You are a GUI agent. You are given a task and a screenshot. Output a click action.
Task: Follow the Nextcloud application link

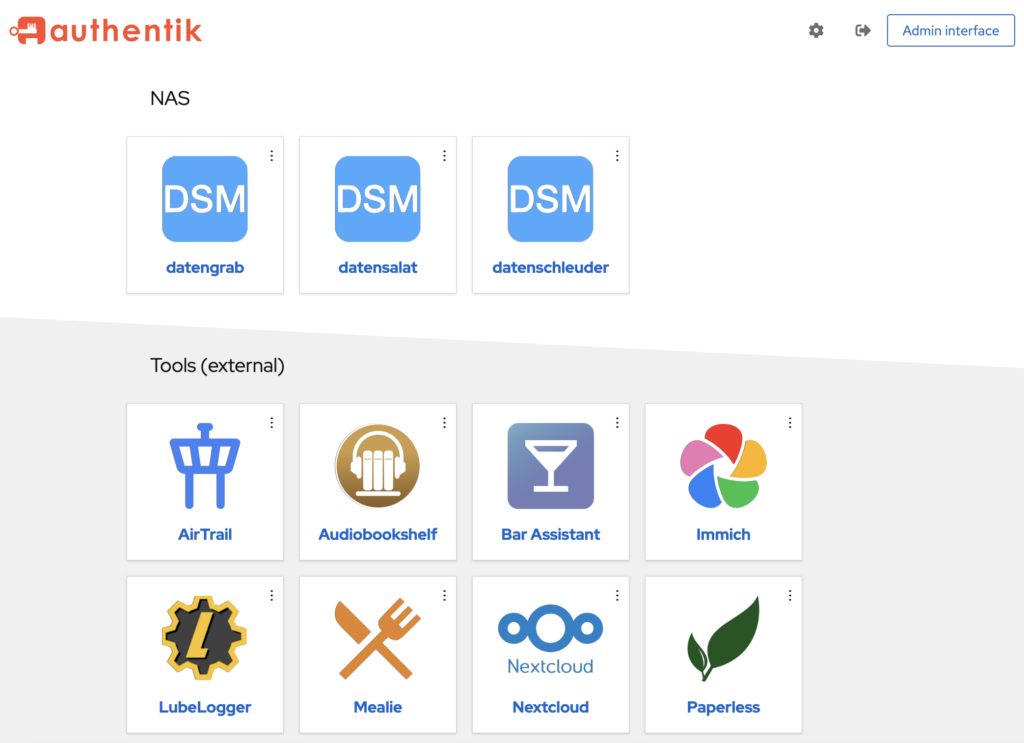[551, 707]
